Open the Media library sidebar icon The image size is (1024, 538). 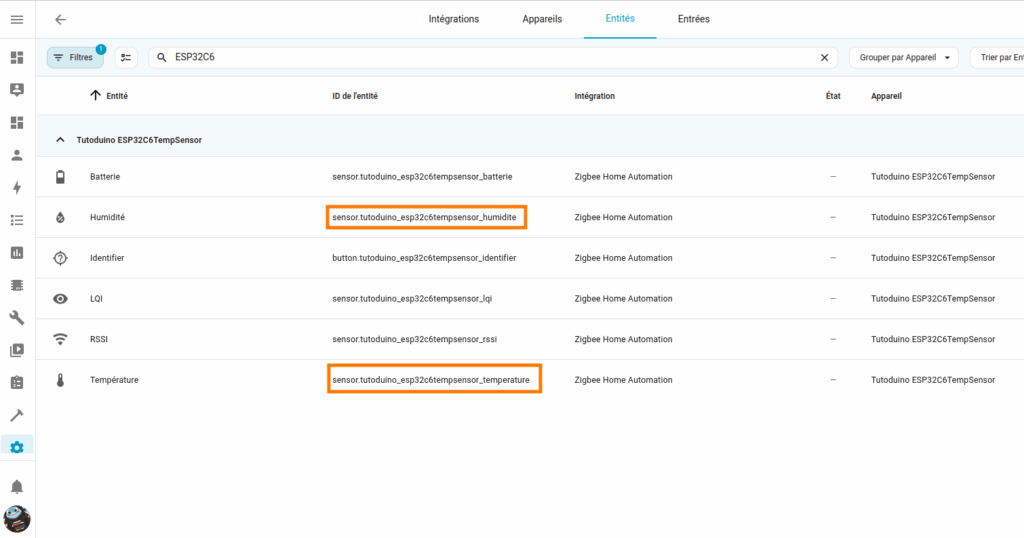[17, 350]
